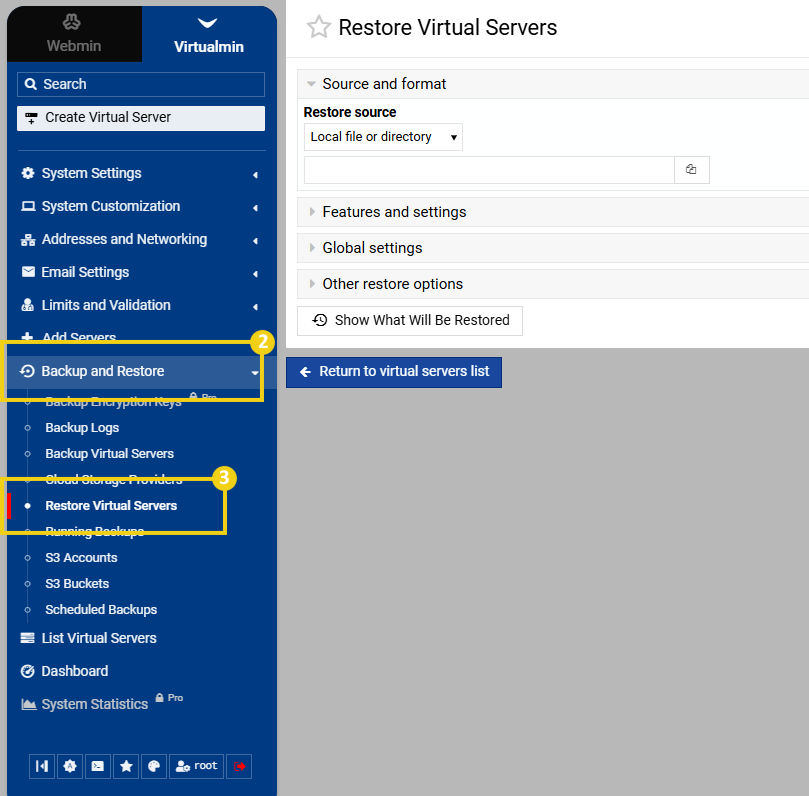Expand the Global settings section
Viewport: 809px width, 796px height.
pyautogui.click(x=371, y=247)
